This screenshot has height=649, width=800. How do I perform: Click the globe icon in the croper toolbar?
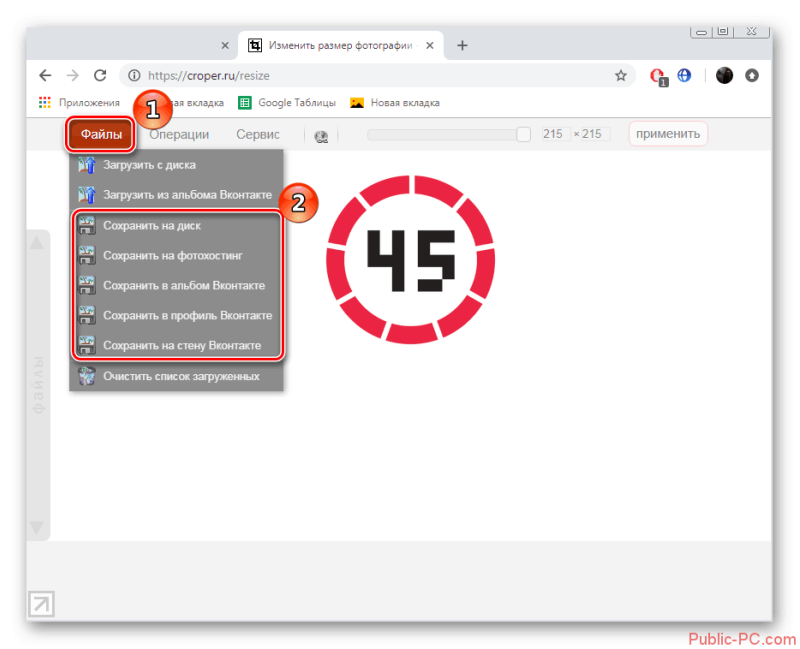(321, 136)
